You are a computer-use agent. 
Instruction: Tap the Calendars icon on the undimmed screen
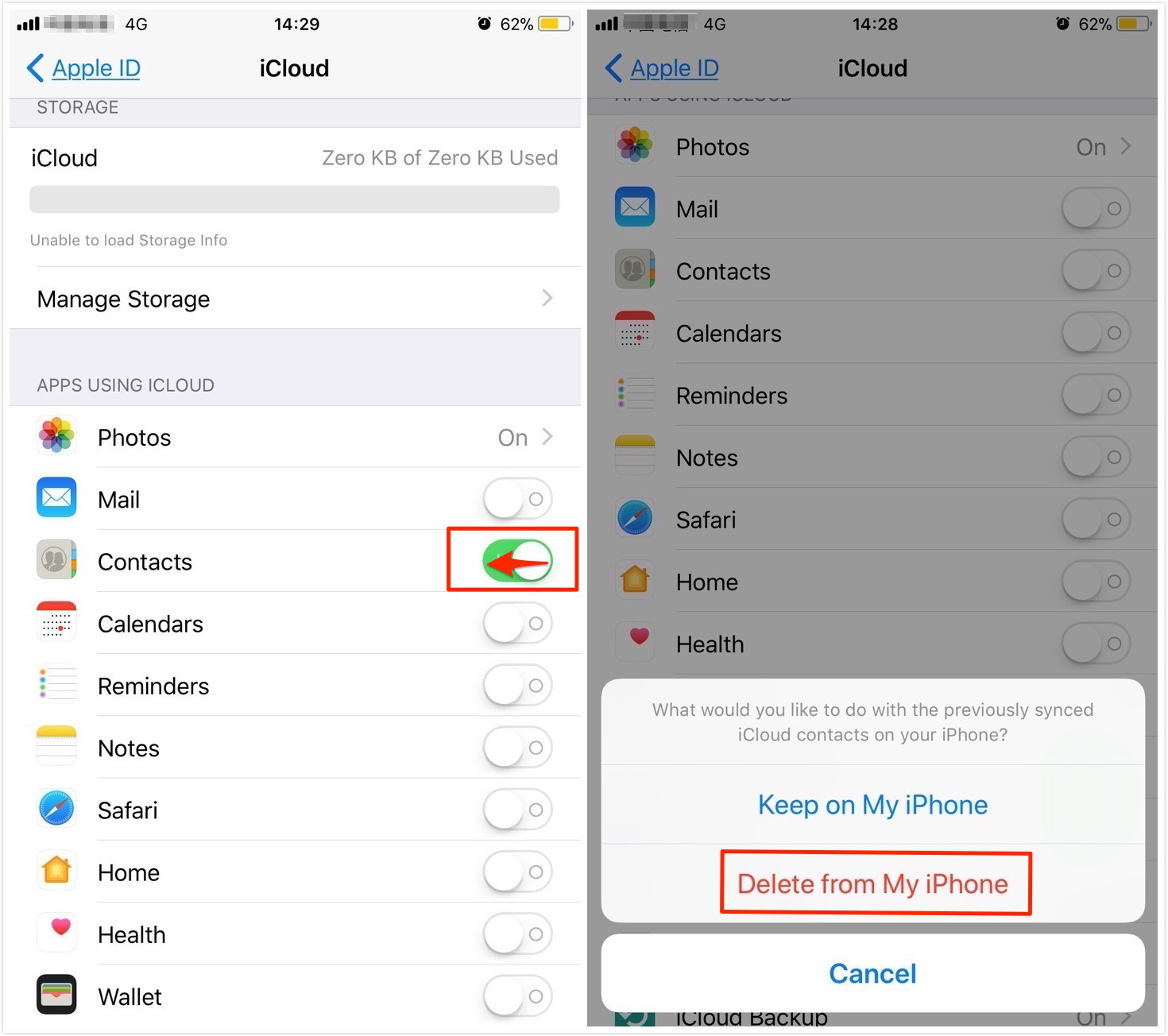tap(56, 622)
